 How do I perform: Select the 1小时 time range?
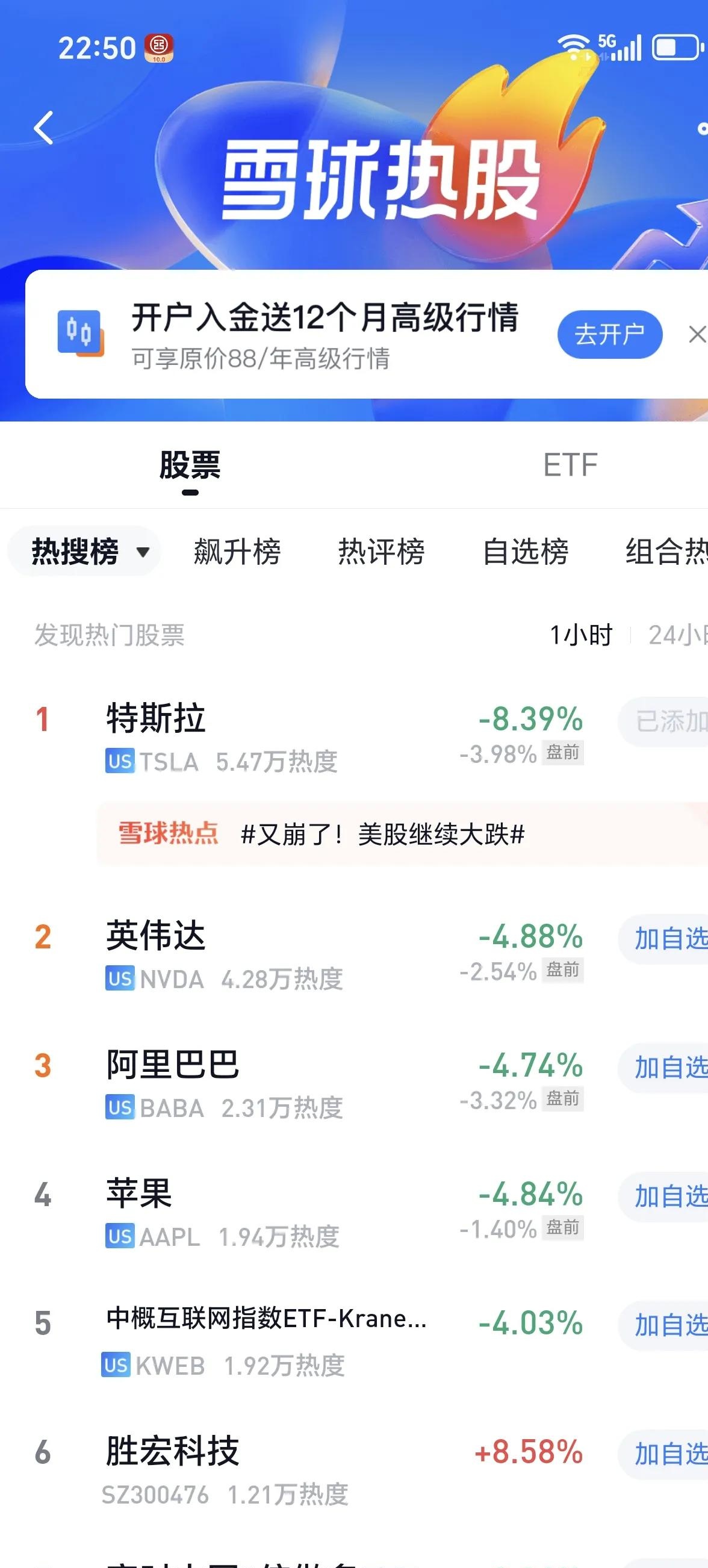click(581, 635)
